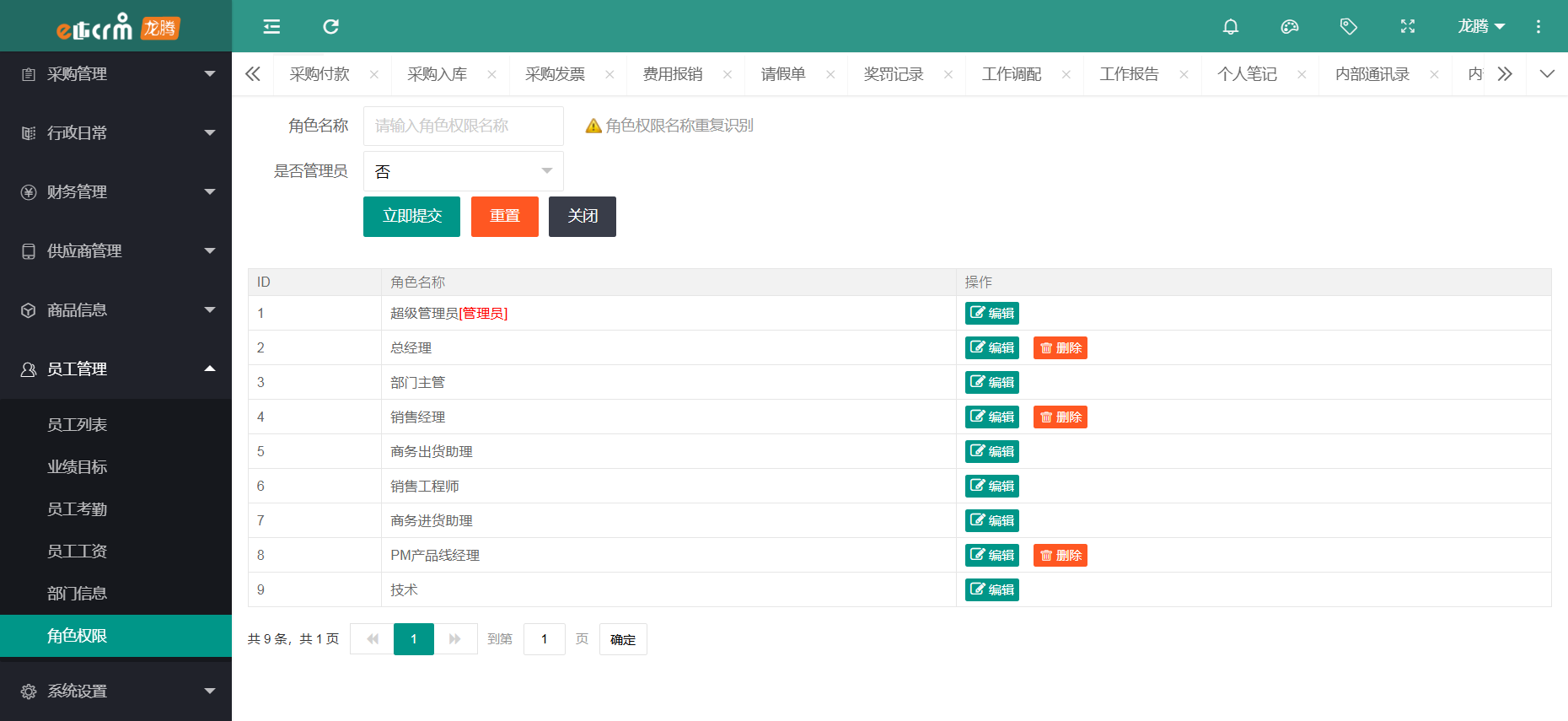Viewport: 1568px width, 721px height.
Task: Click the 立即提交 button
Action: click(x=411, y=217)
